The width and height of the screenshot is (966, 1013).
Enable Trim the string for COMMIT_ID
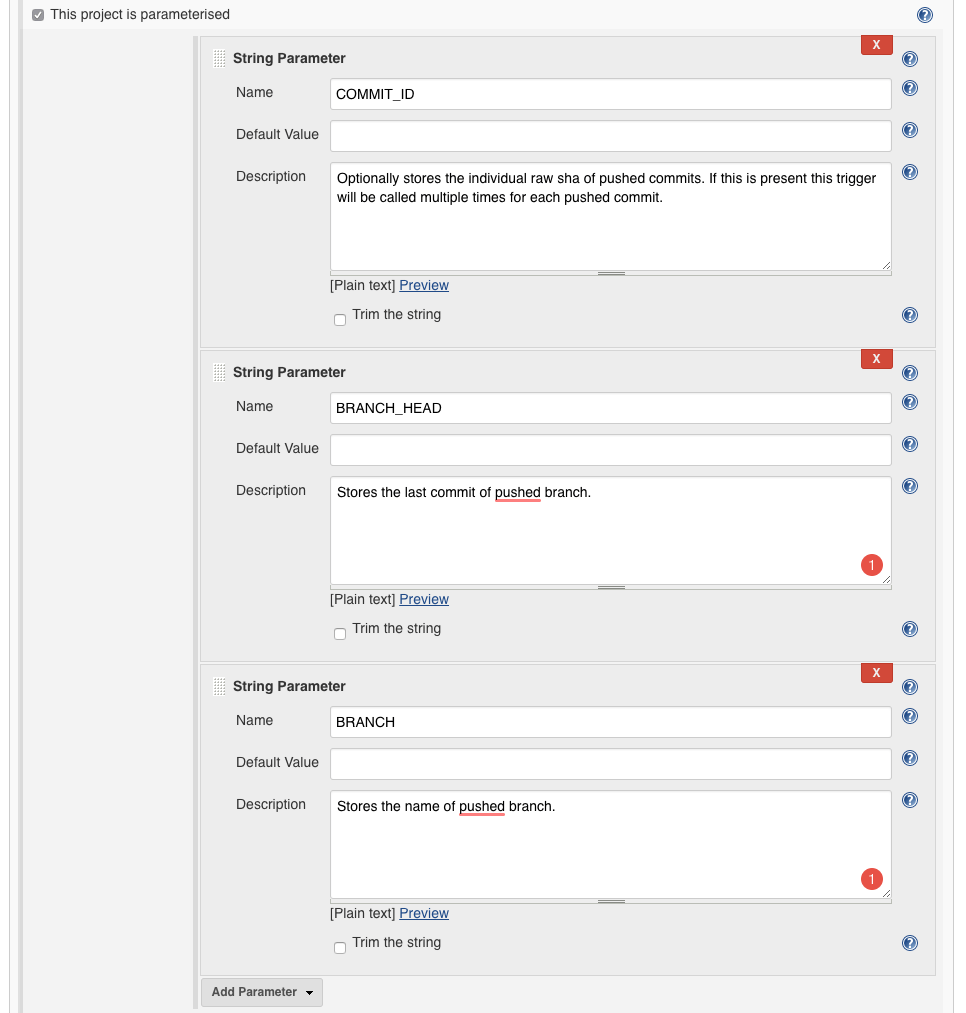[x=339, y=319]
